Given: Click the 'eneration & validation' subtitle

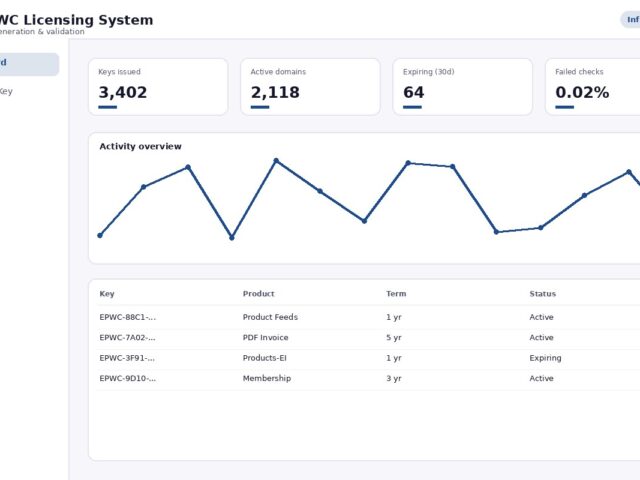Looking at the screenshot, I should tap(42, 31).
